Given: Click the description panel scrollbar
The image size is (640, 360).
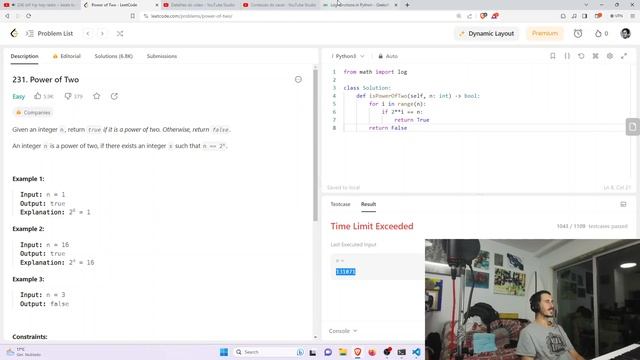Looking at the screenshot, I should point(315,145).
